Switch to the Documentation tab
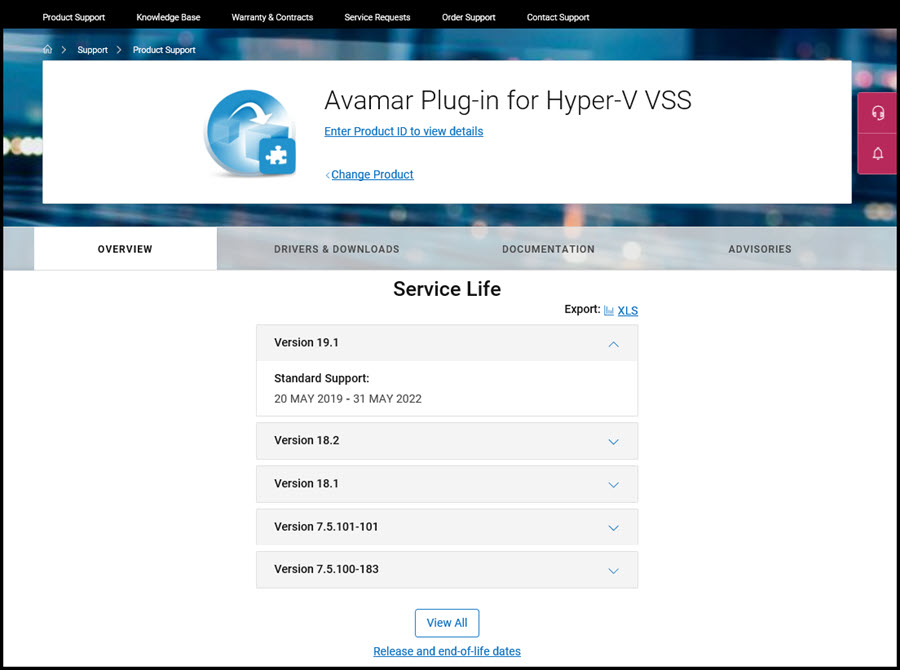This screenshot has width=900, height=670. point(548,249)
